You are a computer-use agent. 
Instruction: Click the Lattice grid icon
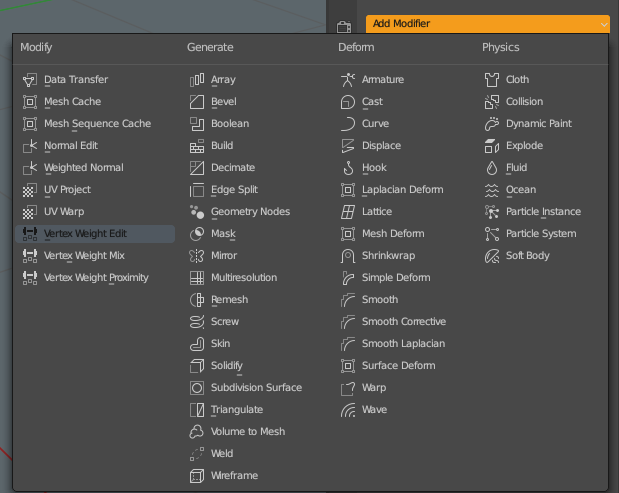coord(348,212)
